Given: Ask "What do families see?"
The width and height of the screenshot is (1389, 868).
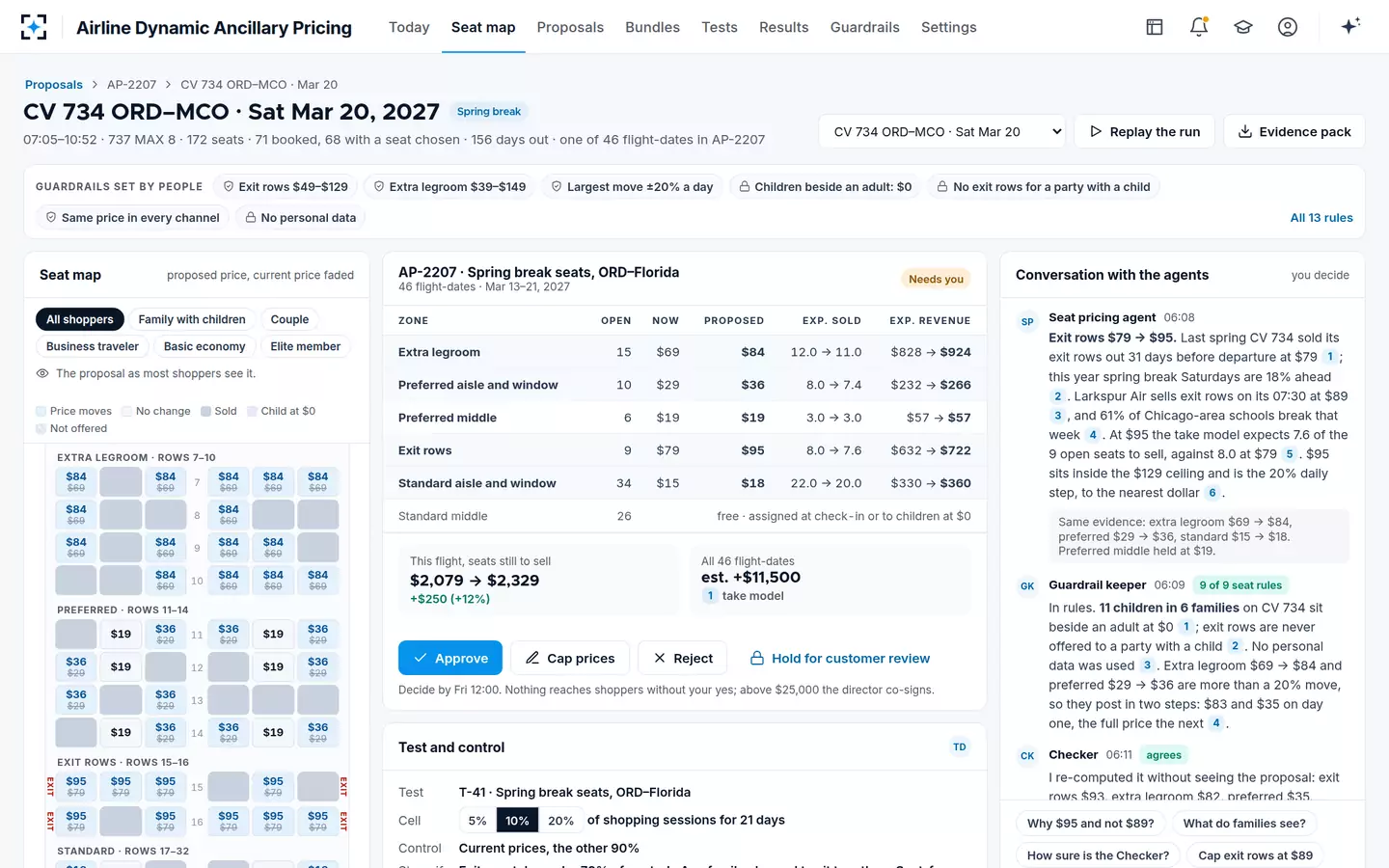Looking at the screenshot, I should click(x=1244, y=824).
